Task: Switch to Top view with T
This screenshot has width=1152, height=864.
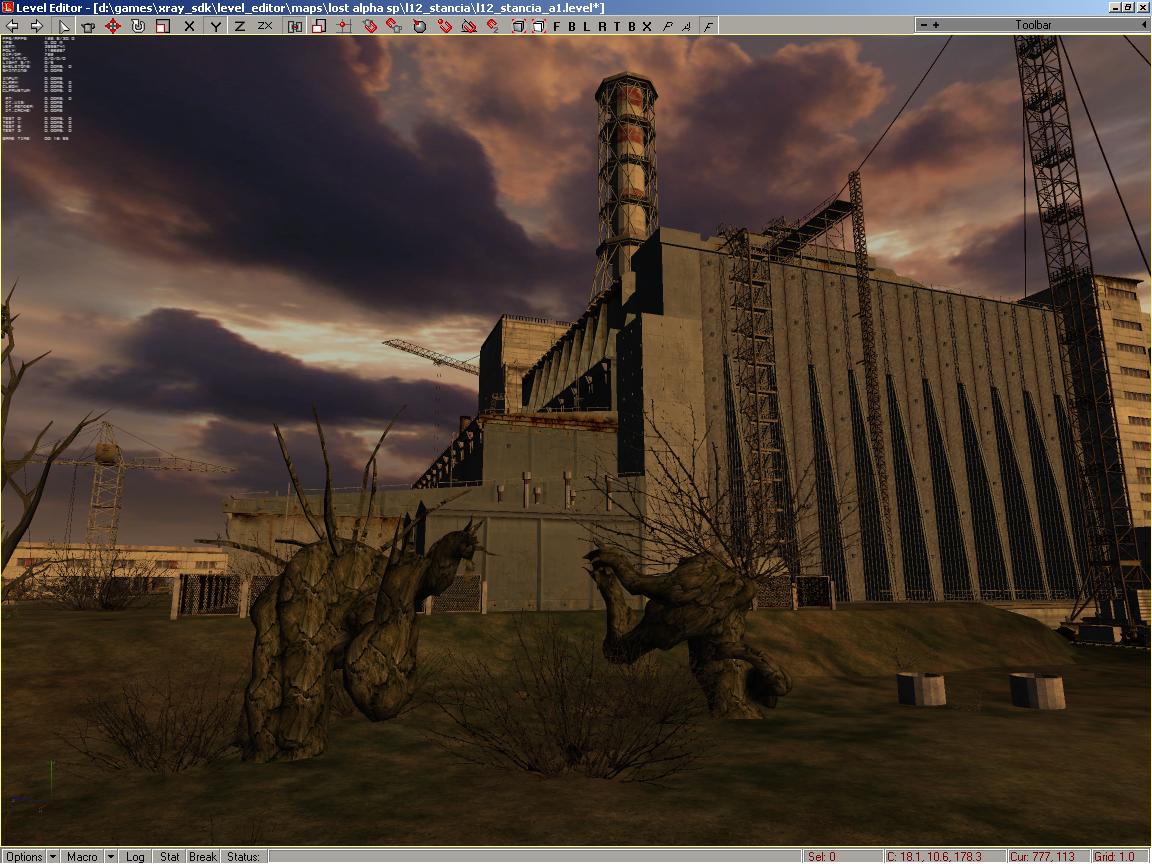Action: [x=616, y=26]
